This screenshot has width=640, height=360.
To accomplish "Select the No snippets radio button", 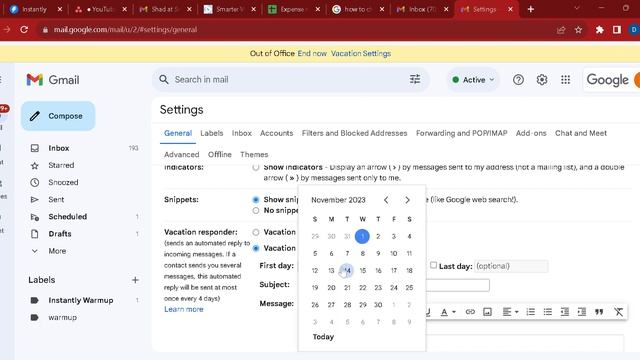I will pos(256,211).
